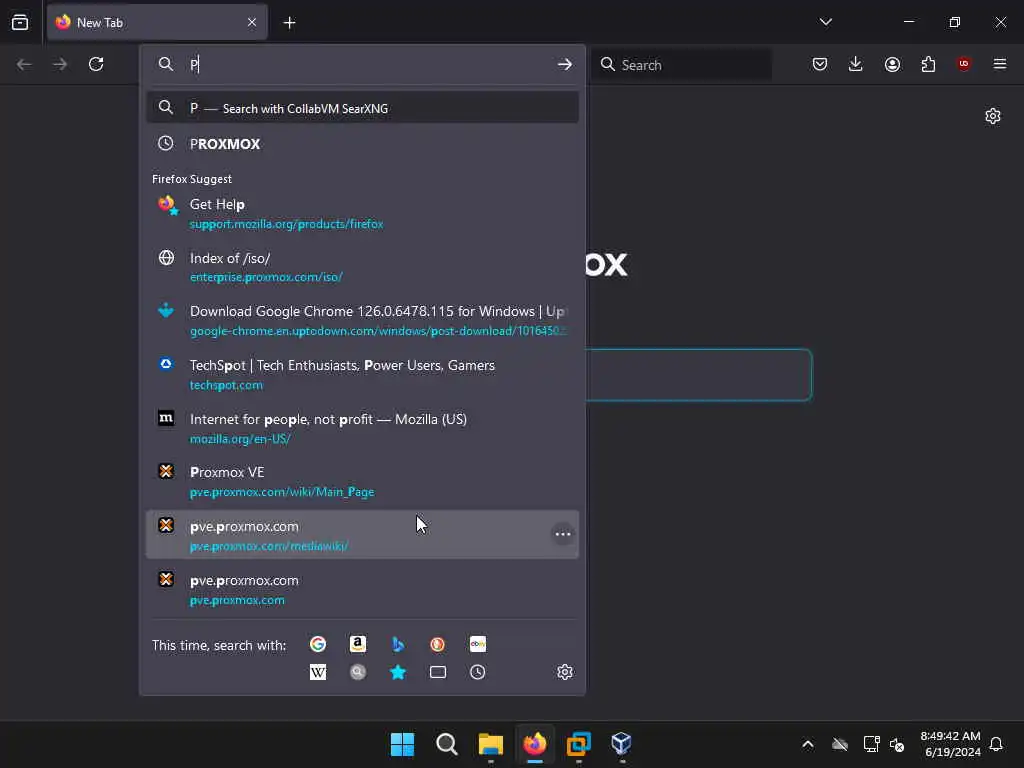This screenshot has width=1024, height=768.
Task: Click the network status tray icon
Action: click(871, 744)
